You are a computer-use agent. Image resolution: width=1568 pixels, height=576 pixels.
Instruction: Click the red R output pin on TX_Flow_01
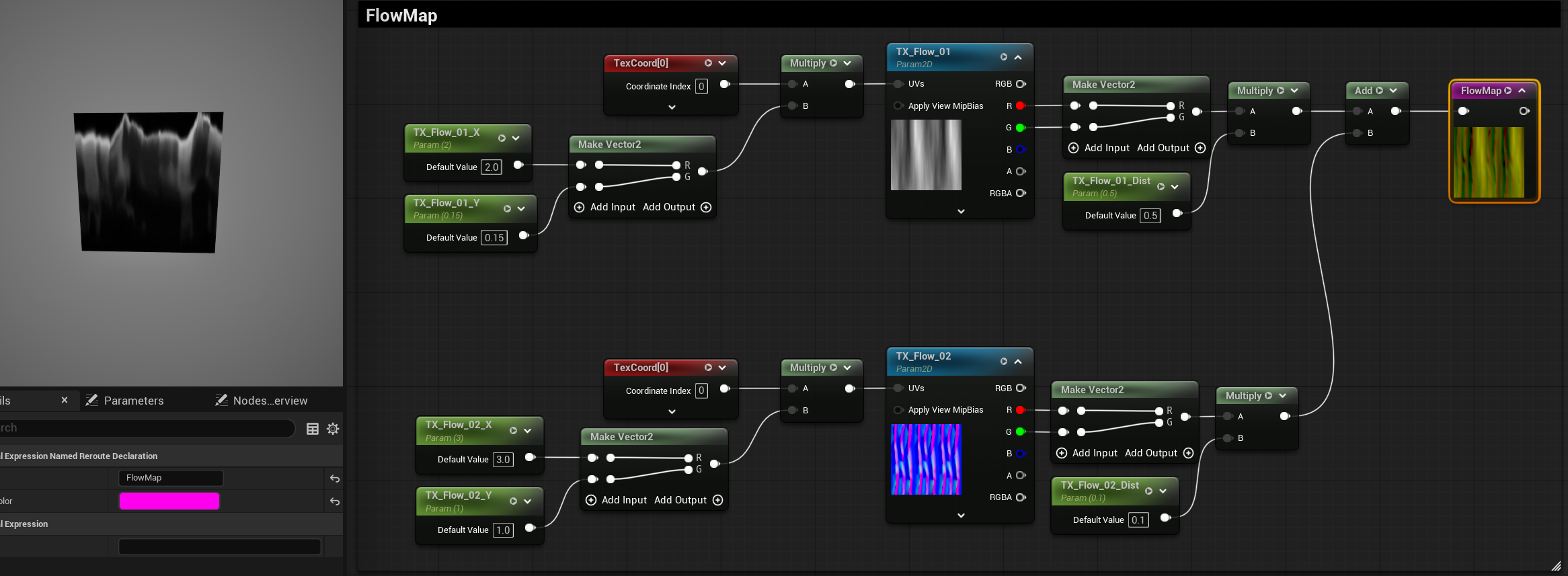(1021, 106)
